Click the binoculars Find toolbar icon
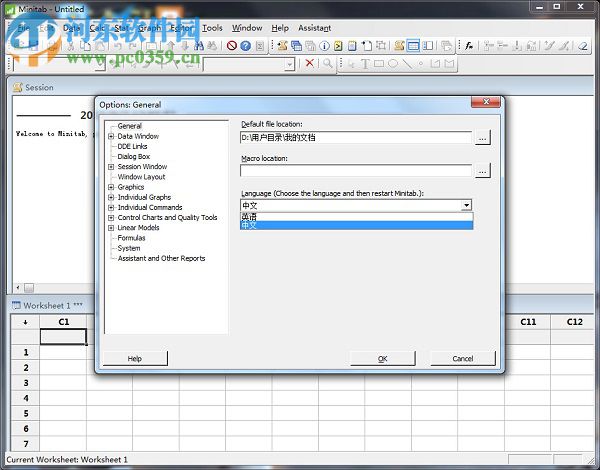The image size is (600, 470). (x=199, y=46)
